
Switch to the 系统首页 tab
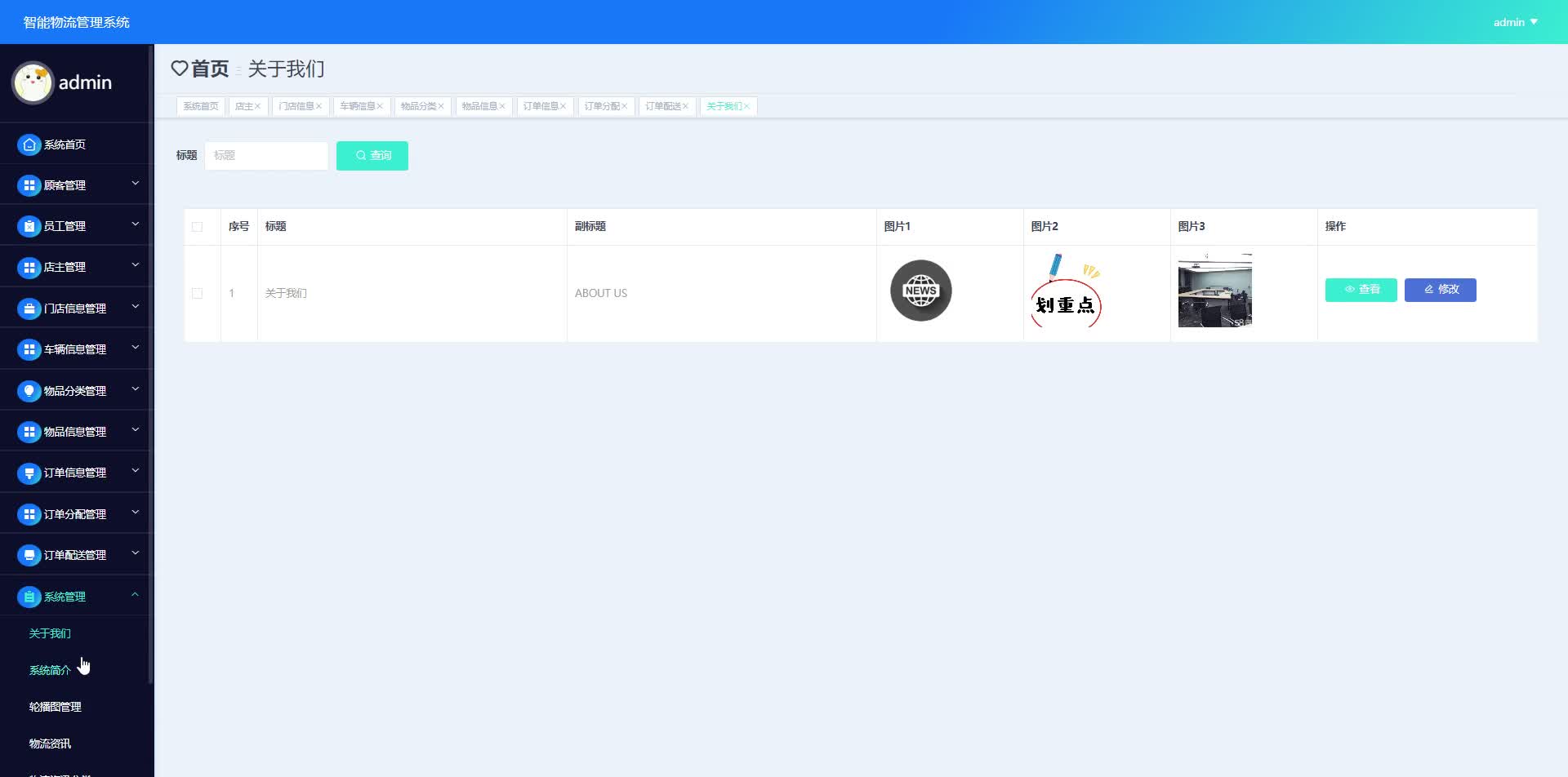201,106
